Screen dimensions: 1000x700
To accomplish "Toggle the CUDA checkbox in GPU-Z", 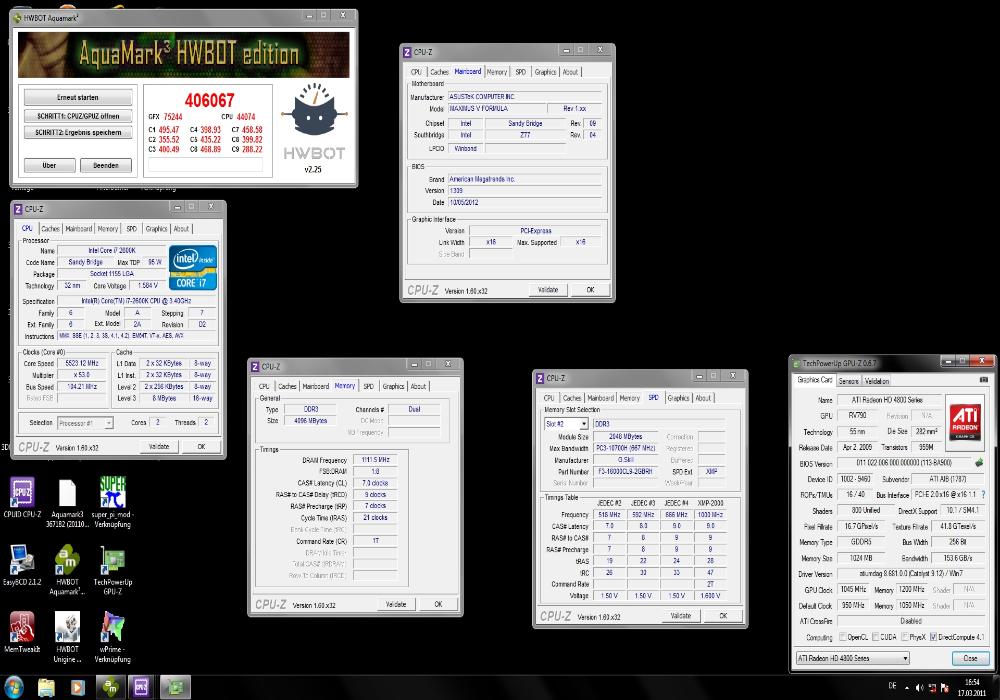I will point(876,637).
